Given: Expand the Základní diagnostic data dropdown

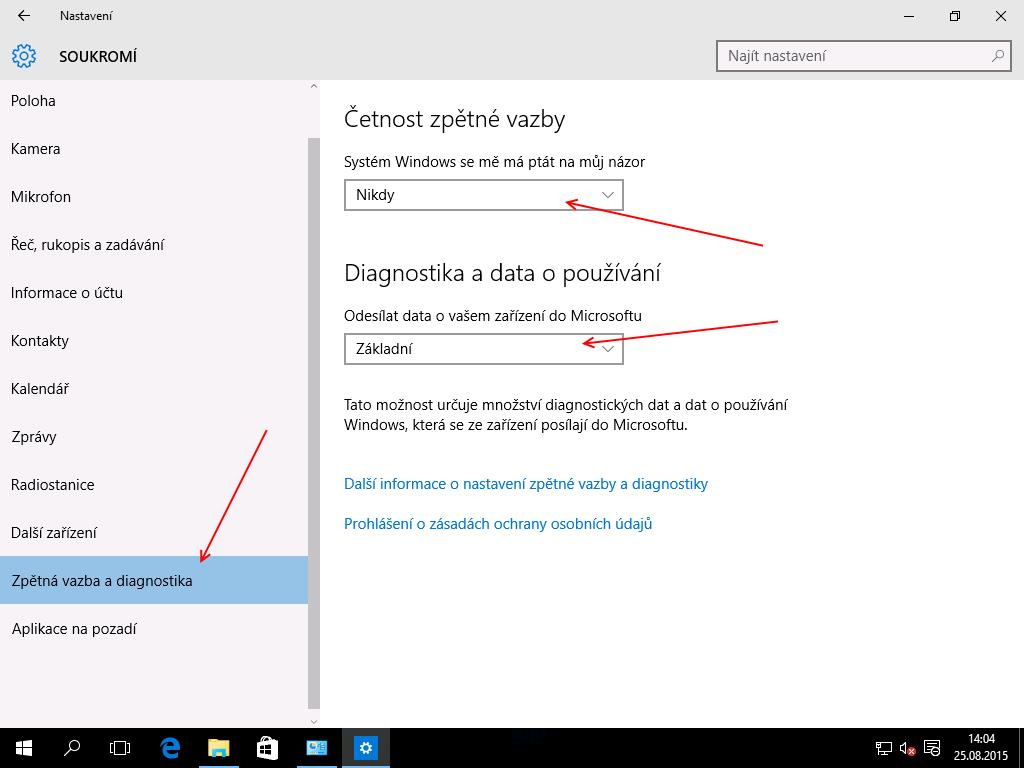Looking at the screenshot, I should point(483,349).
